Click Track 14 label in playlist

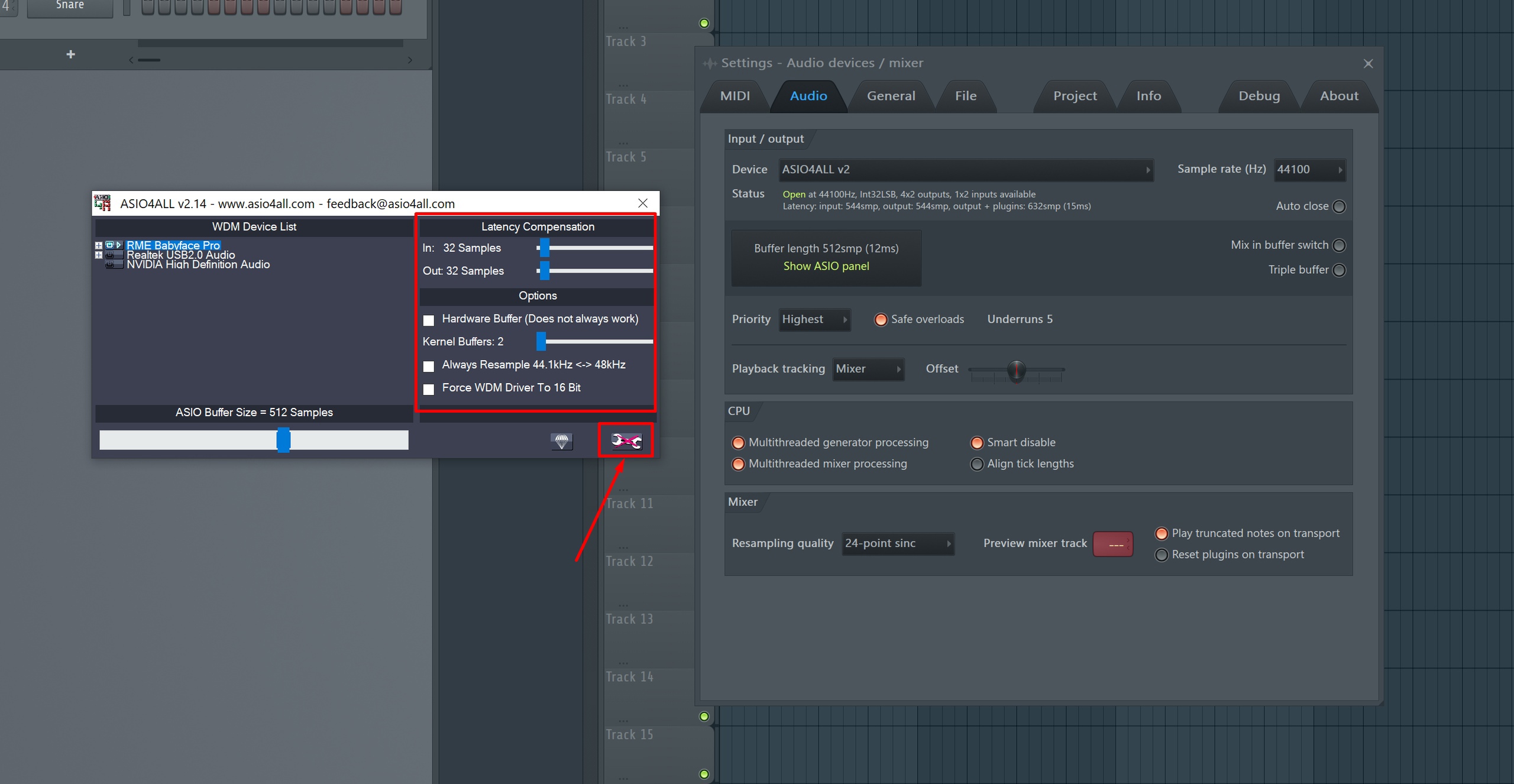629,676
